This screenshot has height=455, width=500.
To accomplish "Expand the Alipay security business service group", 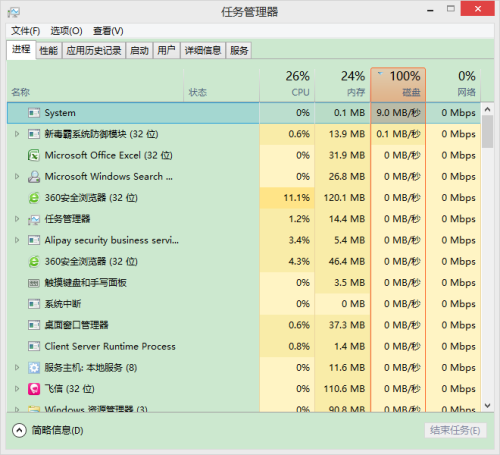I will (17, 240).
